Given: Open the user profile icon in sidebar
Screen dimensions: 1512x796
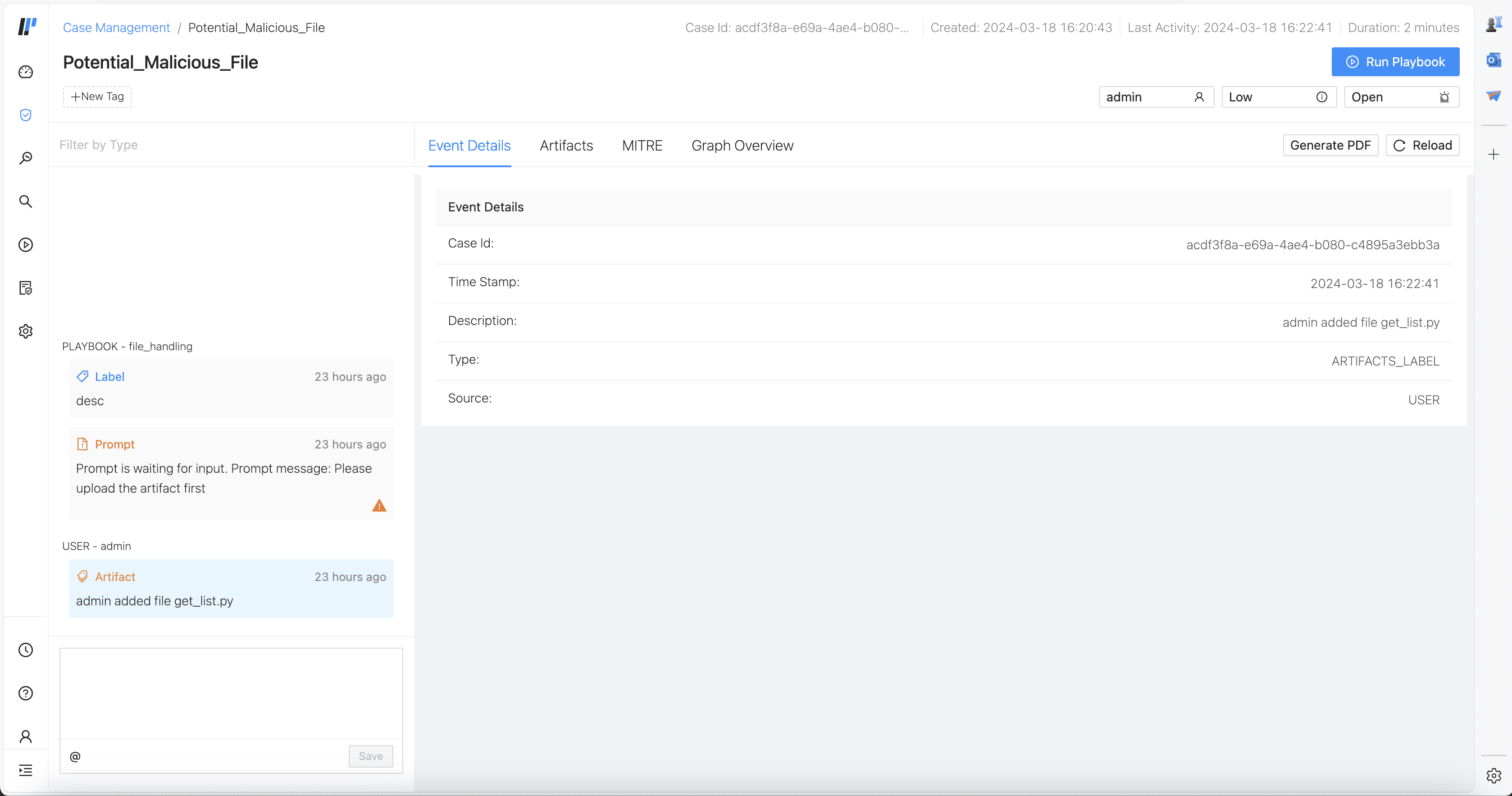Looking at the screenshot, I should (25, 737).
